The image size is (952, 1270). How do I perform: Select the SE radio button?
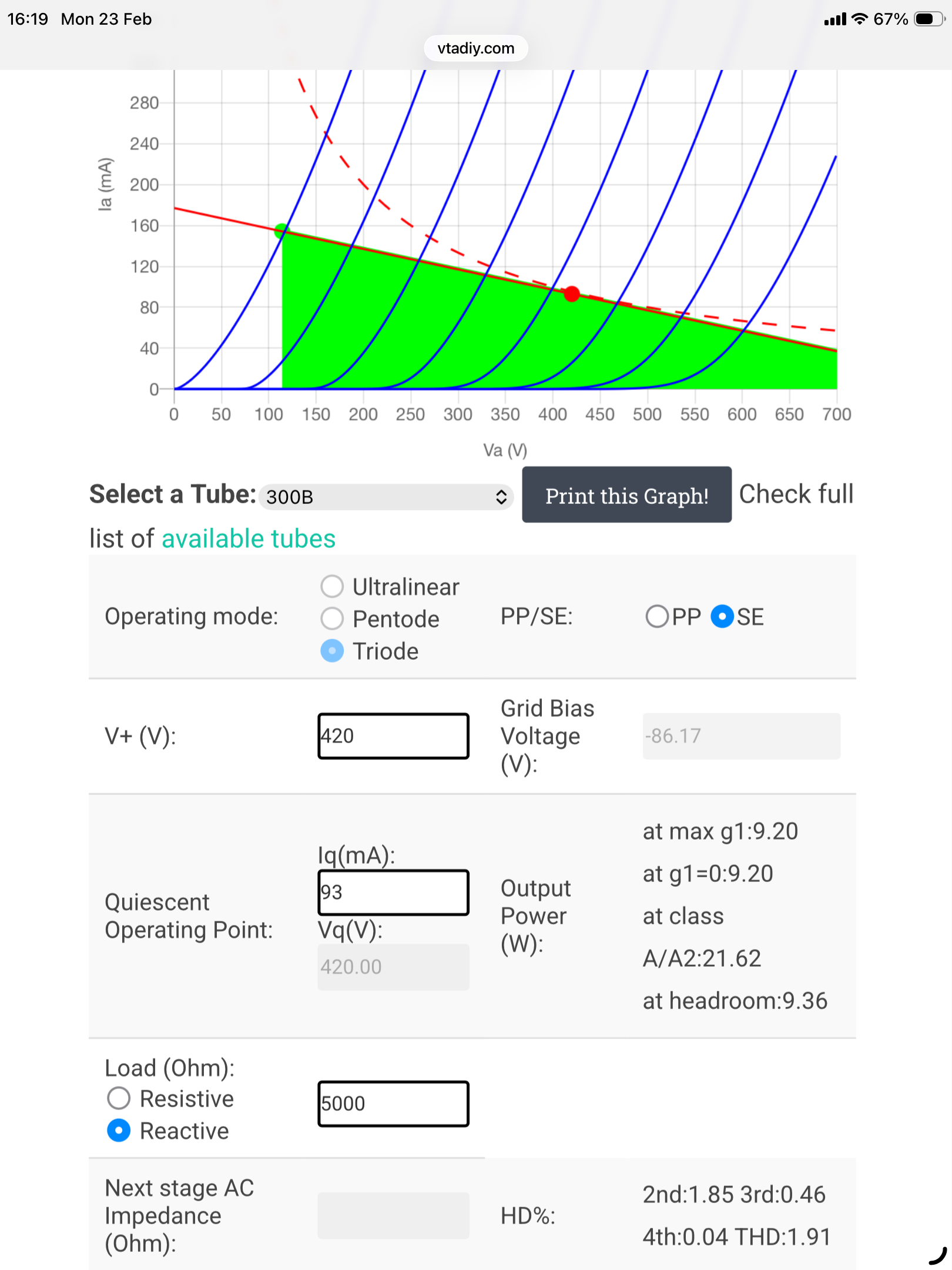[x=722, y=617]
